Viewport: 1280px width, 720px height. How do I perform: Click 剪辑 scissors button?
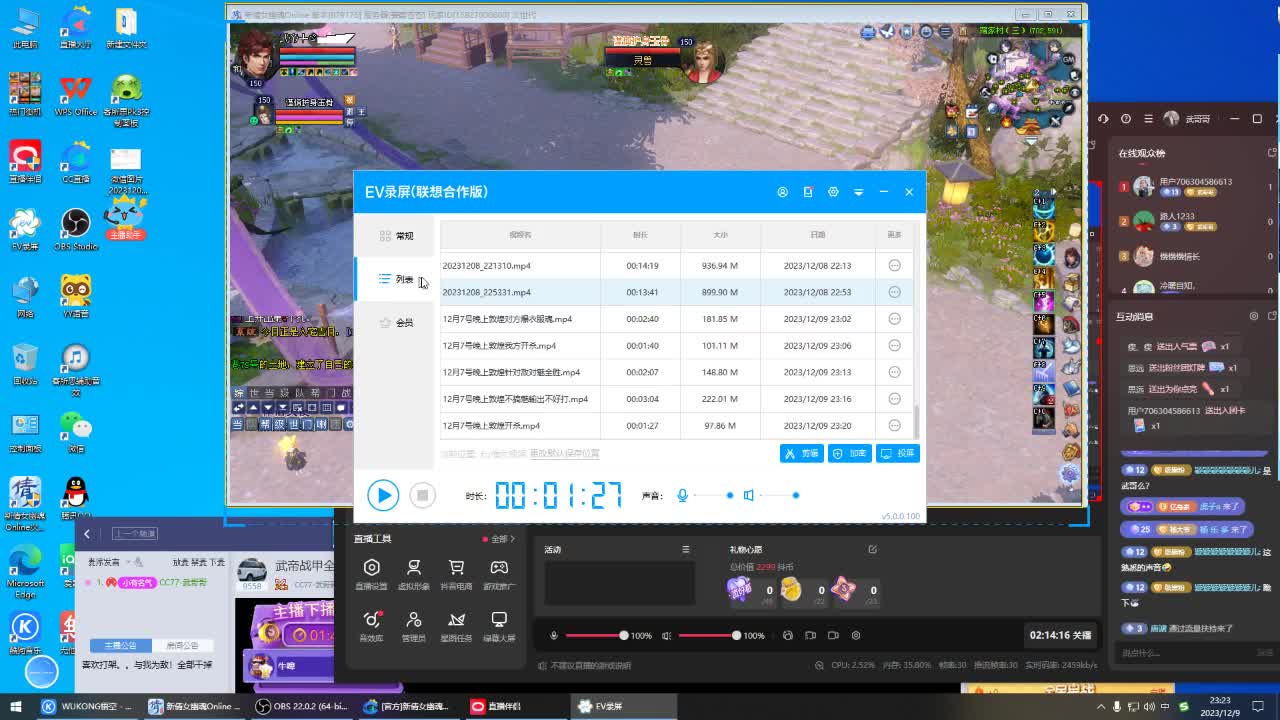(x=802, y=453)
